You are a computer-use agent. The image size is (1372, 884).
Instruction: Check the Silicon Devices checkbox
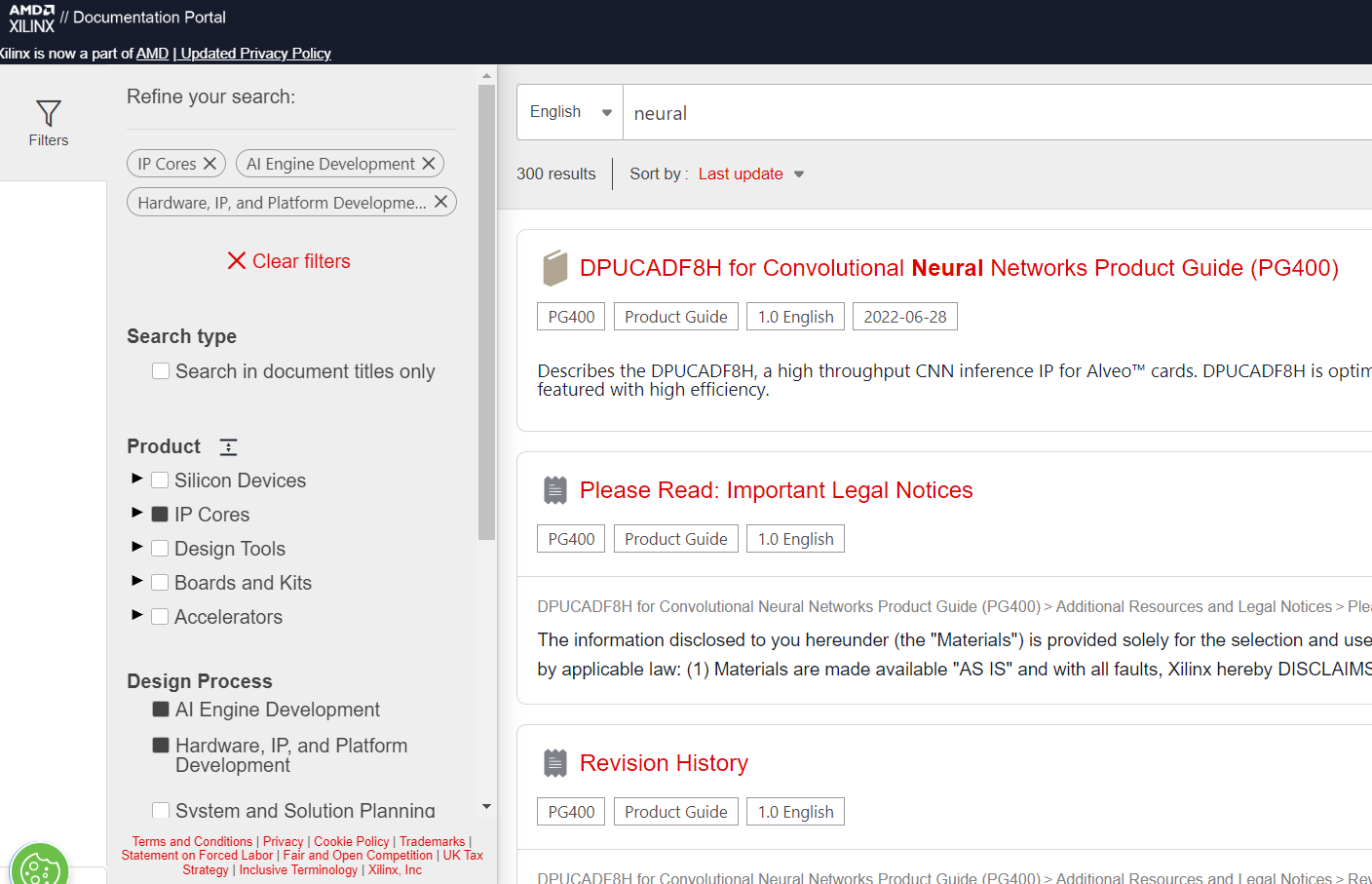(x=160, y=480)
